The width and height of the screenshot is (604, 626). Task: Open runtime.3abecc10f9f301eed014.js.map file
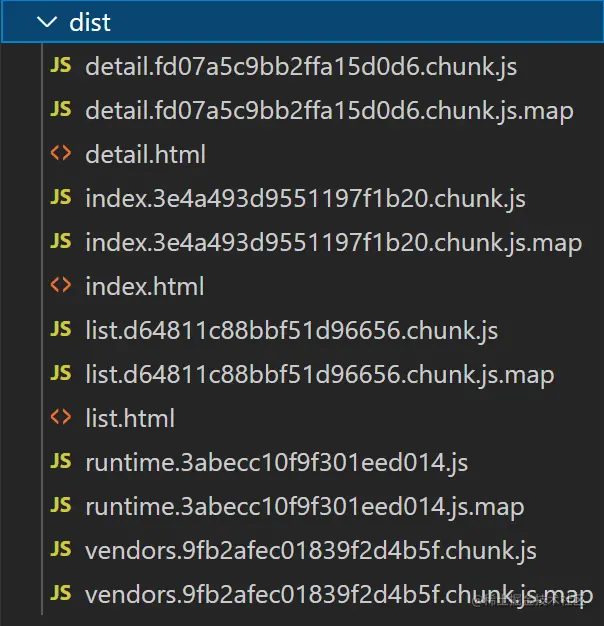click(305, 507)
